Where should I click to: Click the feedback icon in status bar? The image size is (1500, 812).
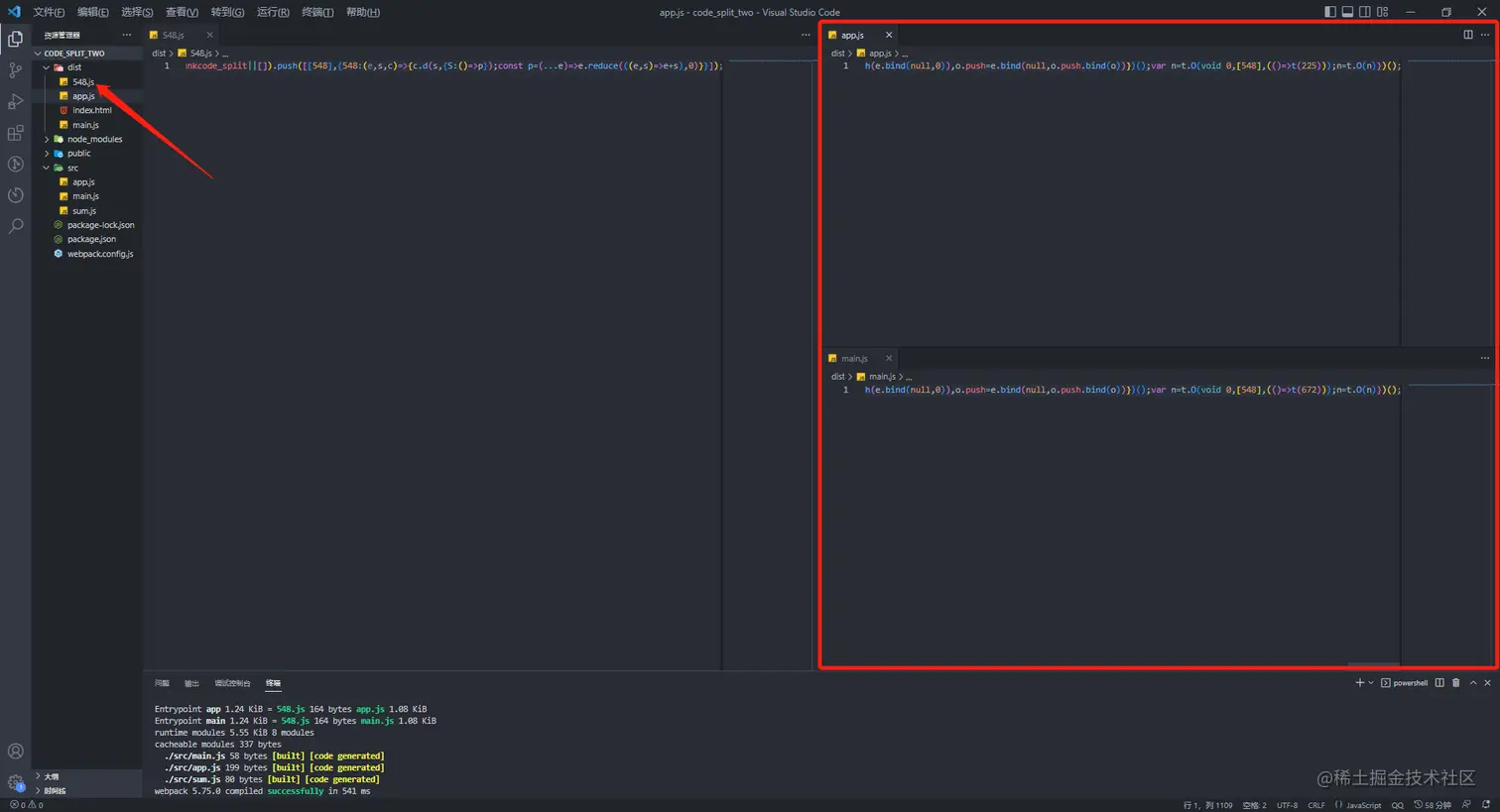tap(1467, 805)
